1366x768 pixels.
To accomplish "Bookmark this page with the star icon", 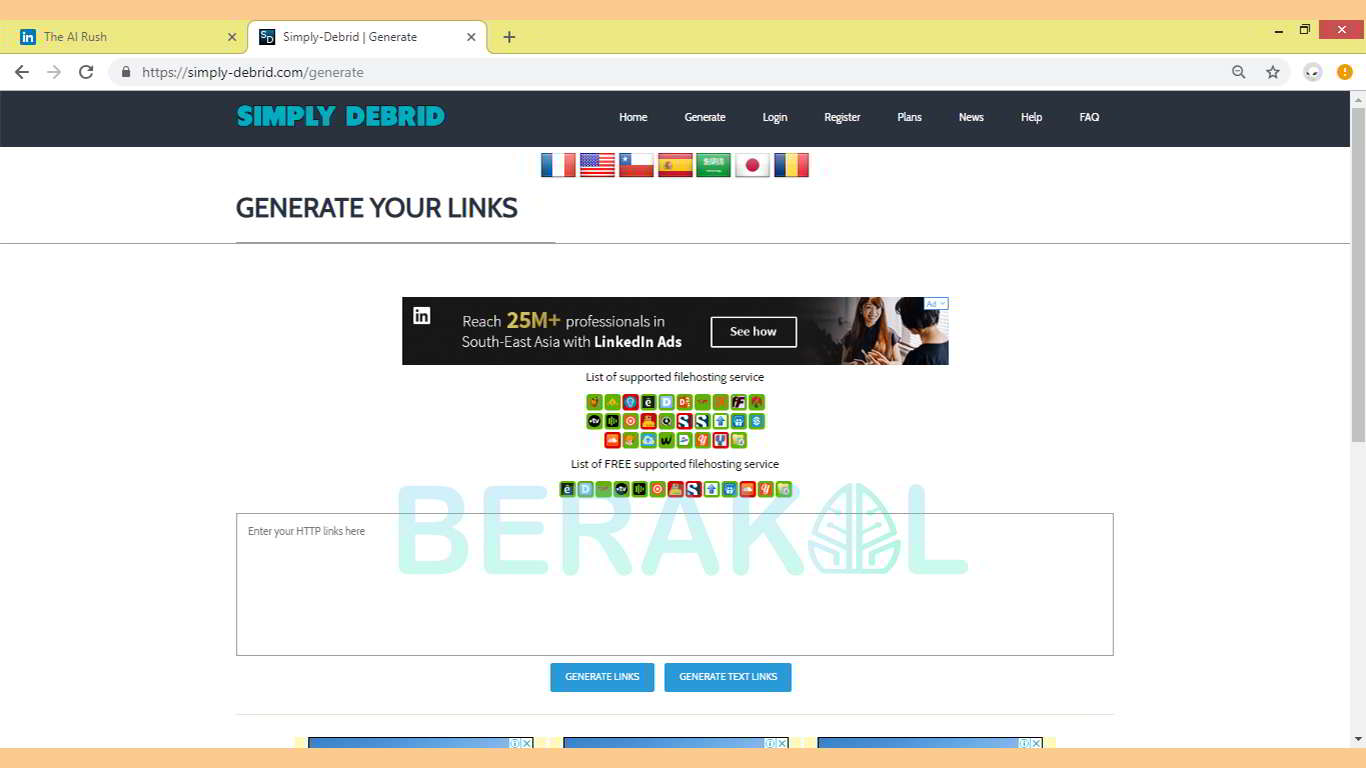I will pos(1273,72).
